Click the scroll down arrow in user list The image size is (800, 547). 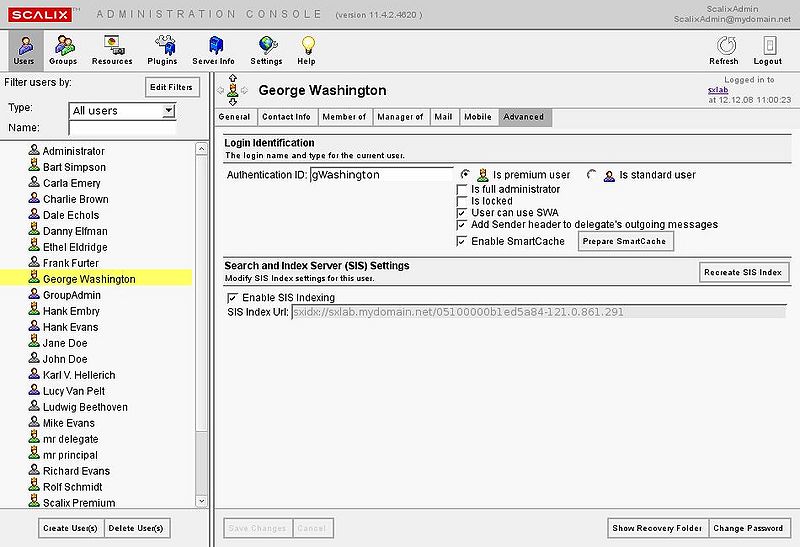pos(201,501)
